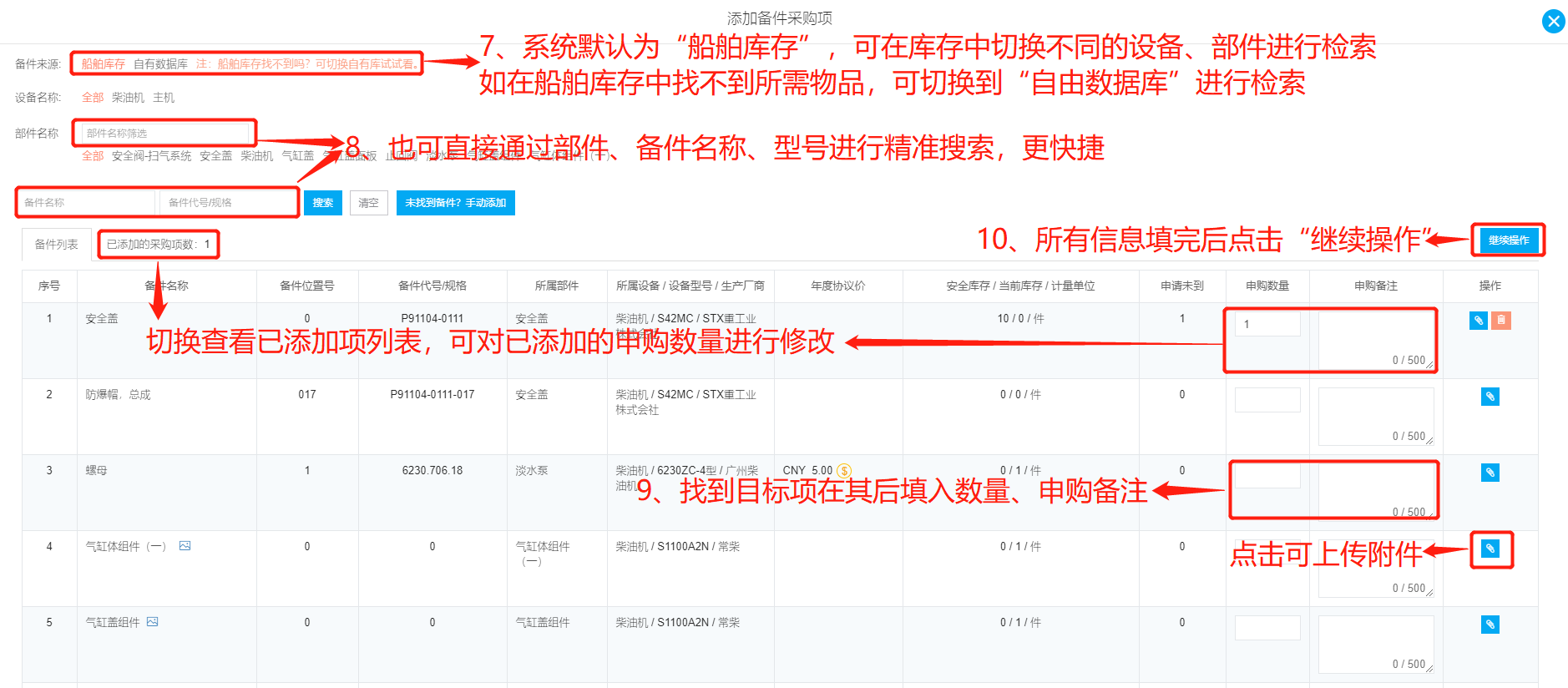This screenshot has height=688, width=1568.
Task: Click the 所属部件 column header
Action: point(557,286)
